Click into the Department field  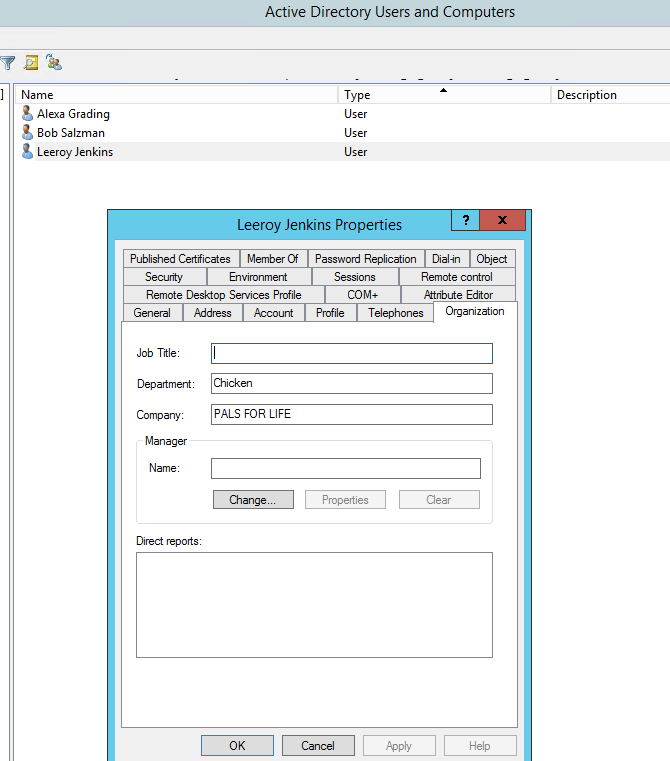point(351,383)
